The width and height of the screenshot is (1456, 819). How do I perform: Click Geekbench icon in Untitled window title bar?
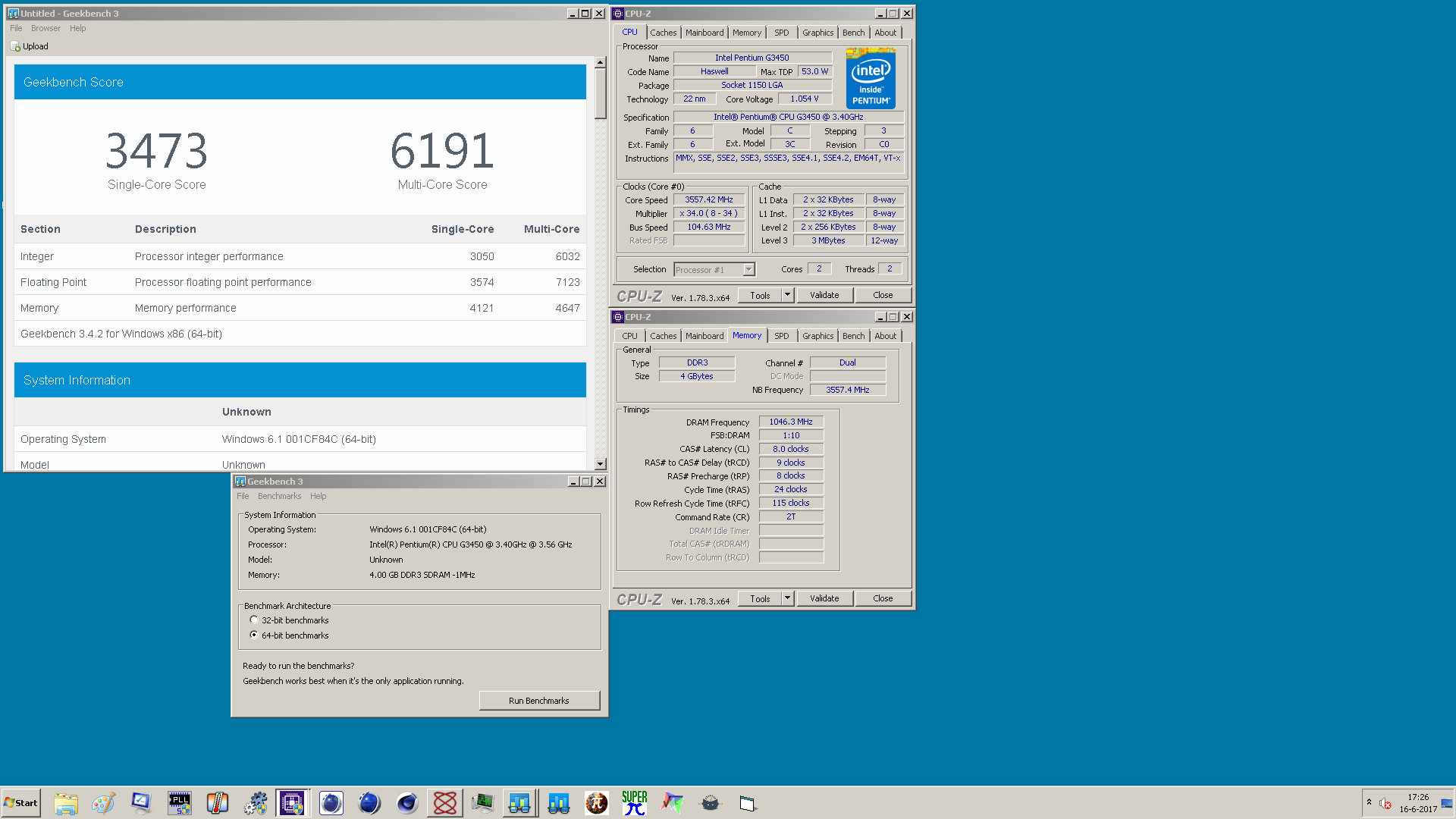(x=13, y=14)
